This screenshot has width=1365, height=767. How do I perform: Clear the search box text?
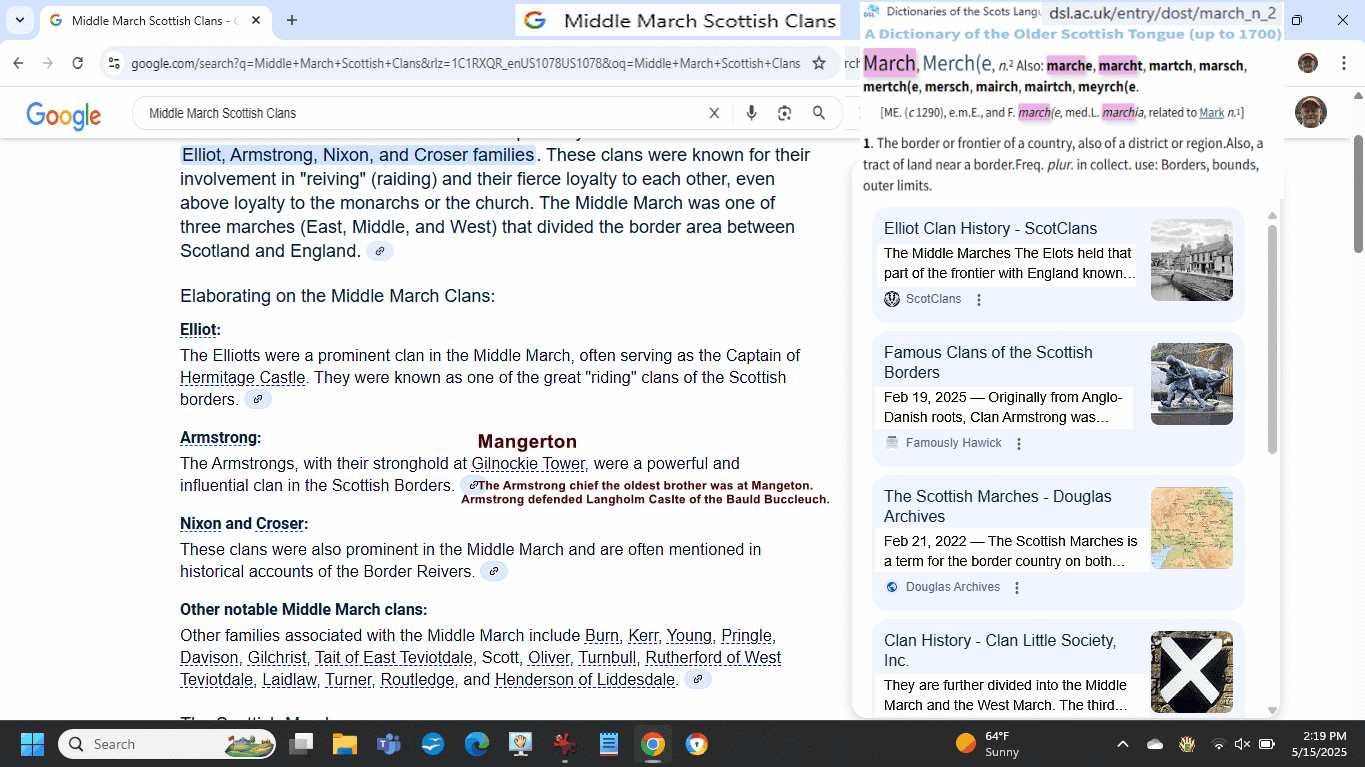point(714,113)
